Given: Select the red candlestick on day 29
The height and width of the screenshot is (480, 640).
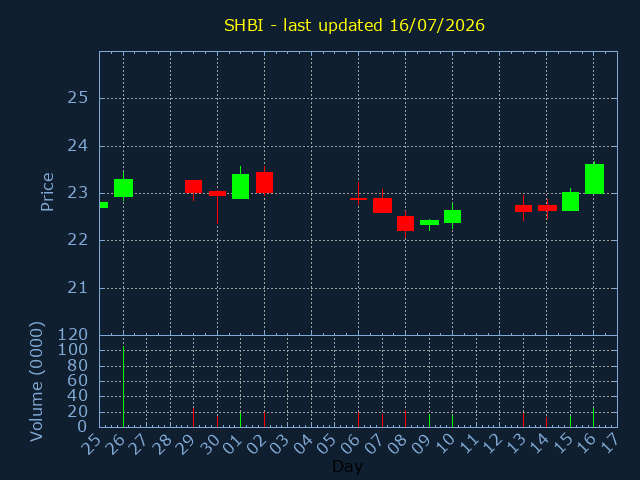Looking at the screenshot, I should (193, 187).
